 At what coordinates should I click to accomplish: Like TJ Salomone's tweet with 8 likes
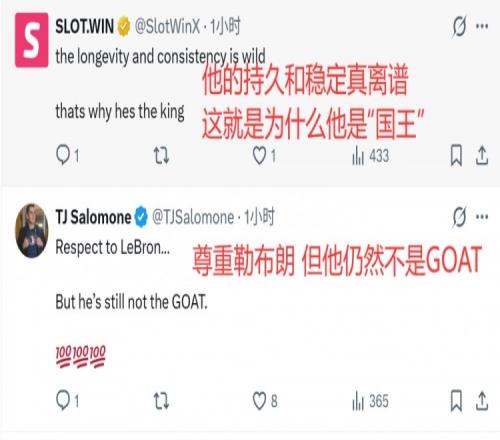point(265,401)
